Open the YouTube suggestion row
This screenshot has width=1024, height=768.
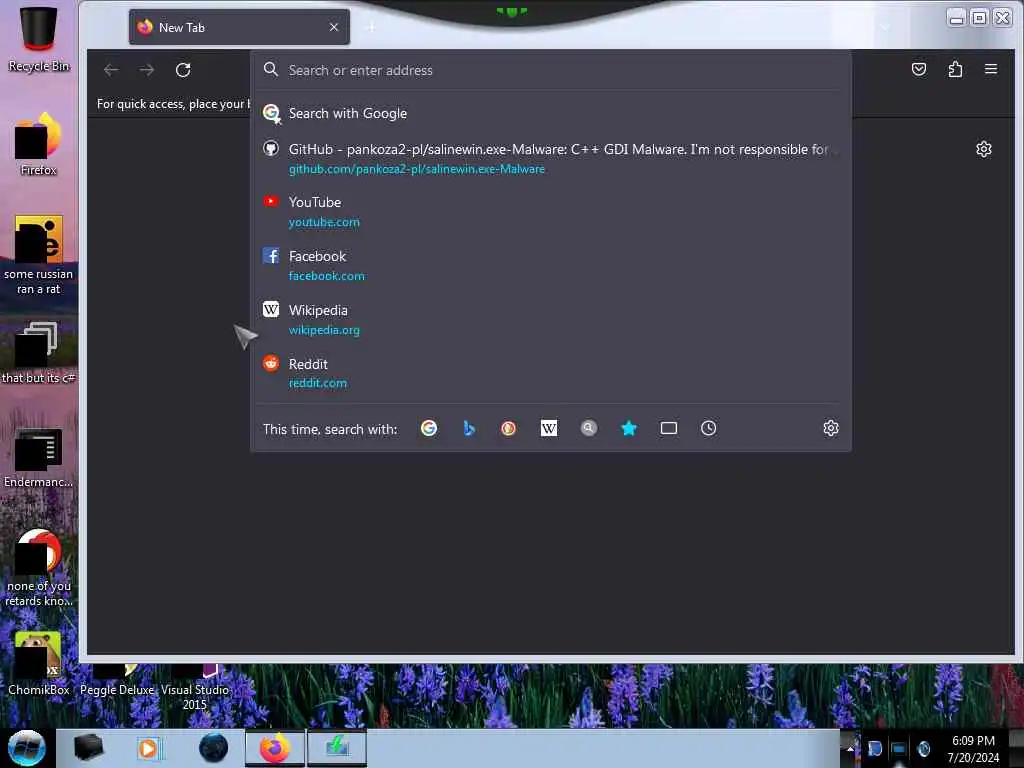click(x=551, y=212)
